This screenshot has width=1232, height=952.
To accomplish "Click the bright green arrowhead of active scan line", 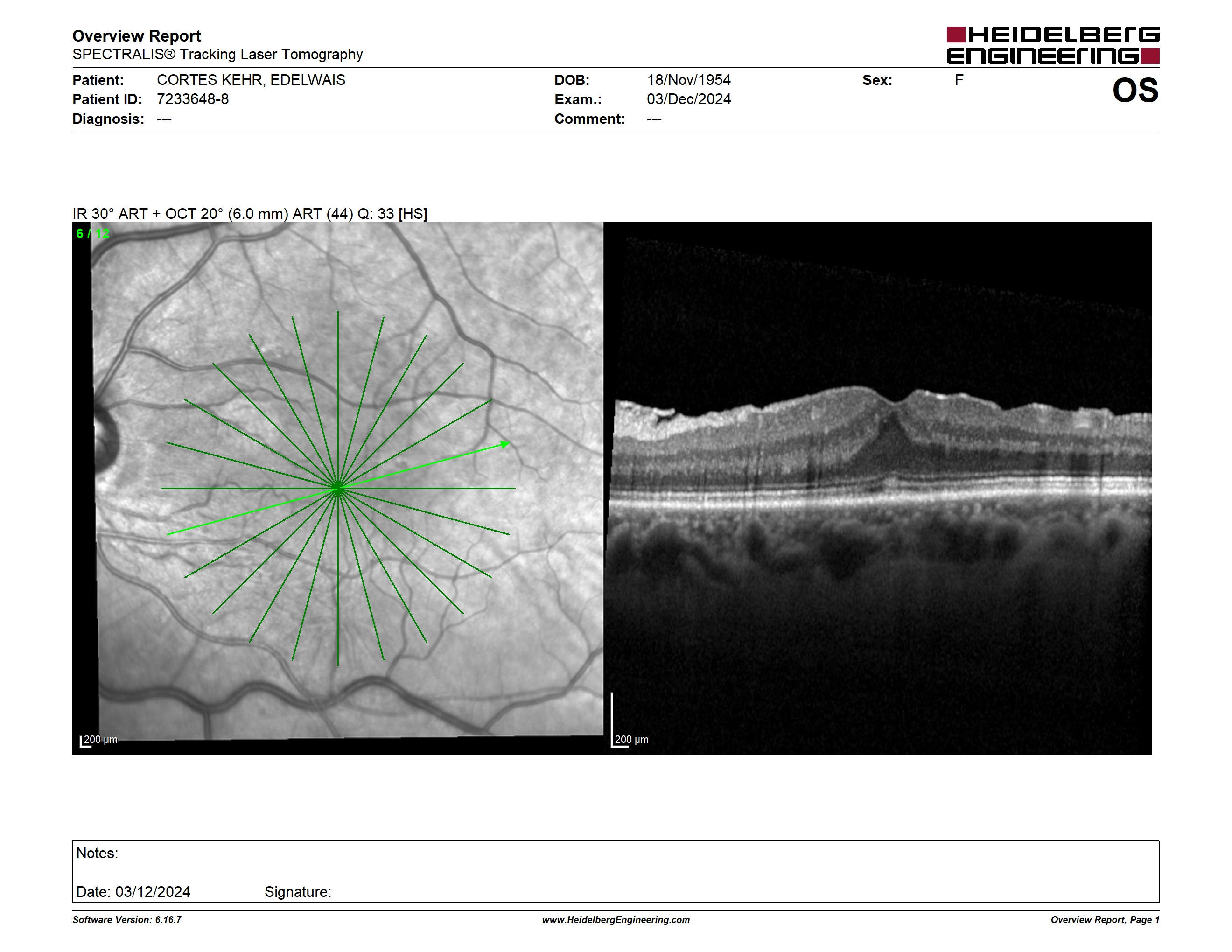I will (505, 444).
